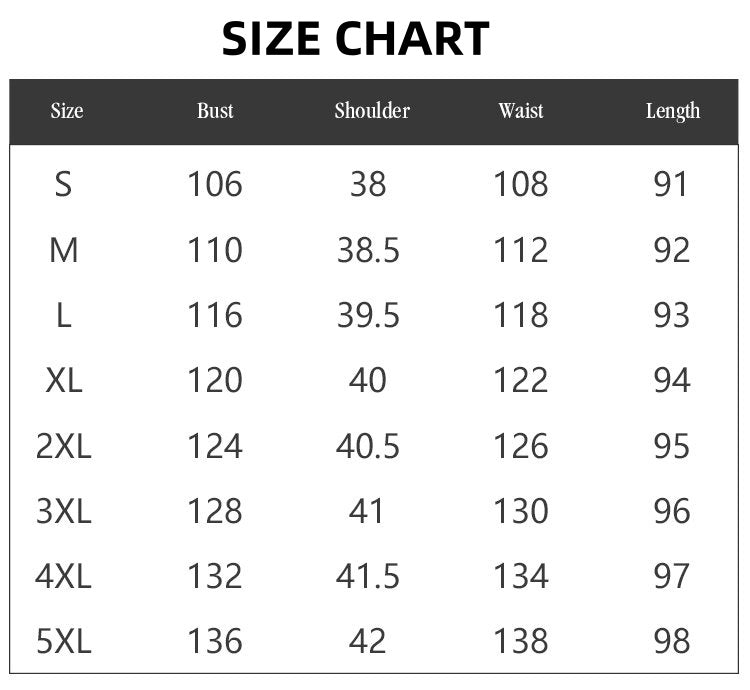Select the 2XL size row label
The height and width of the screenshot is (690, 750).
click(x=64, y=446)
